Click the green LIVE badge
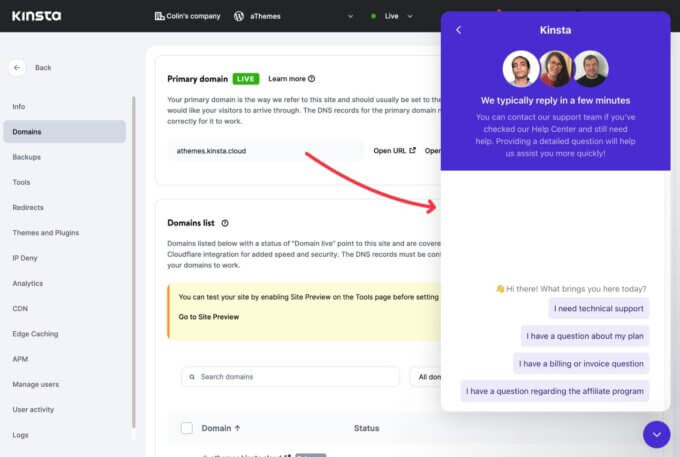Viewport: 680px width, 457px height. point(246,79)
